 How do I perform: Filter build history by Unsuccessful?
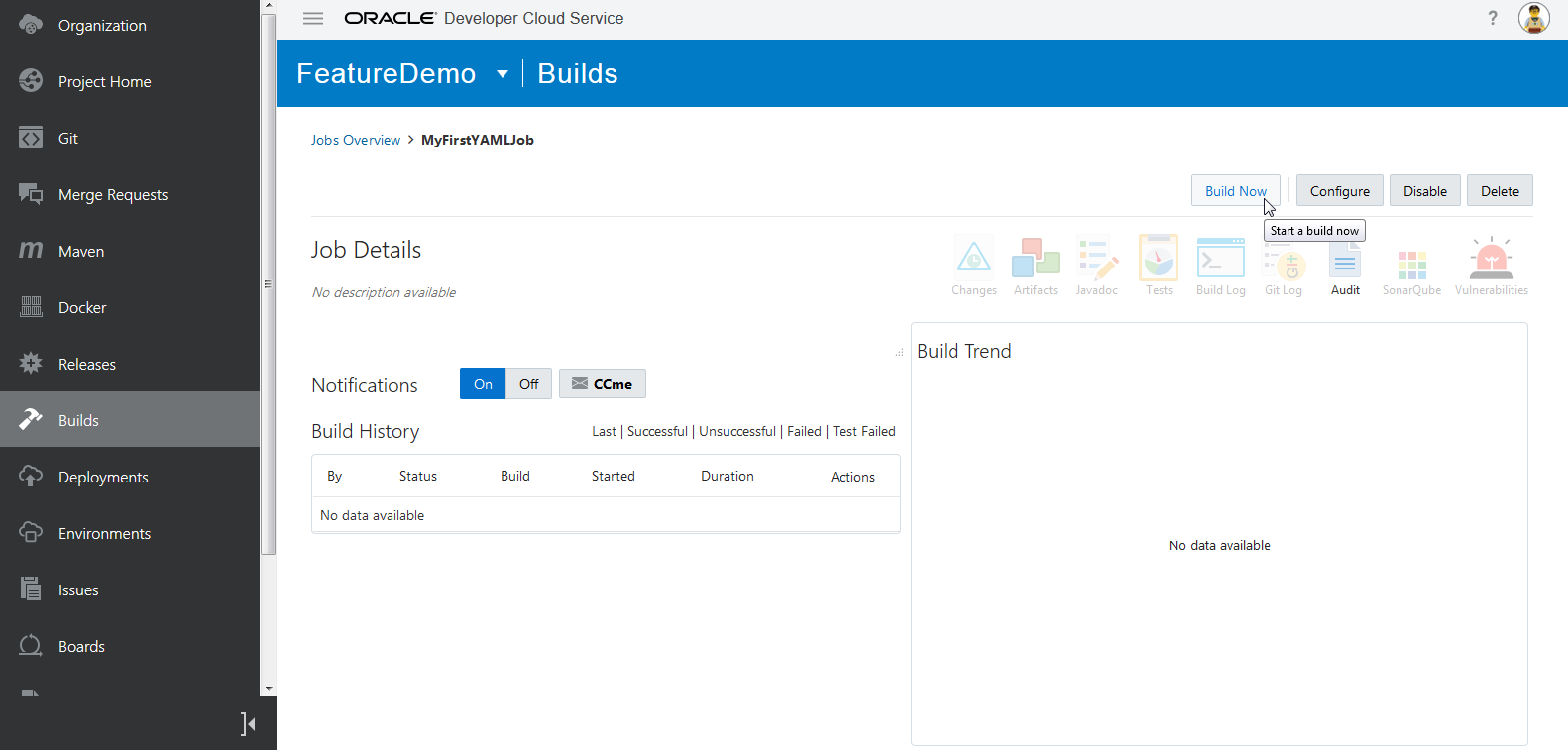tap(737, 431)
